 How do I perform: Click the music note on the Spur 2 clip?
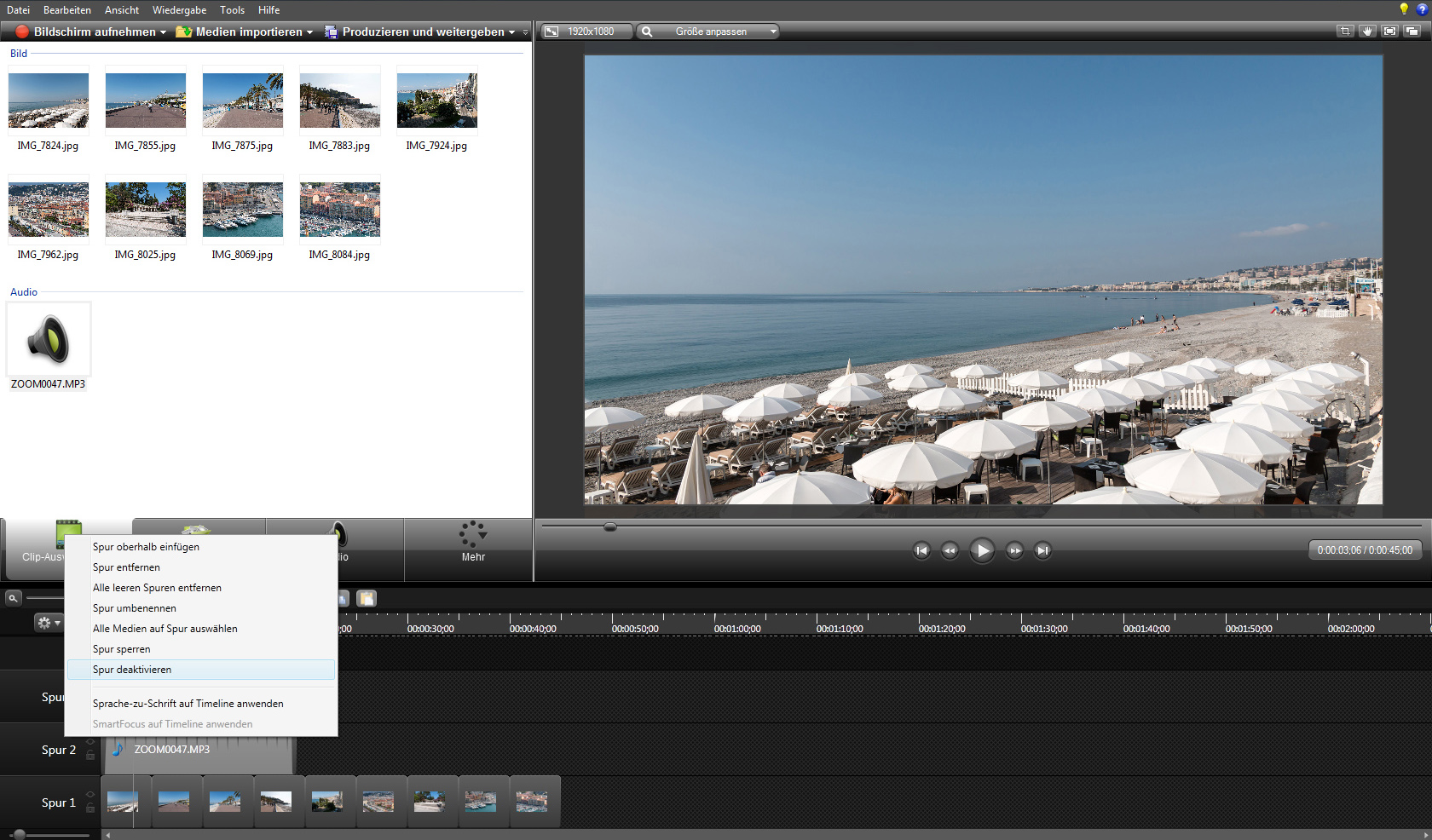pos(118,749)
